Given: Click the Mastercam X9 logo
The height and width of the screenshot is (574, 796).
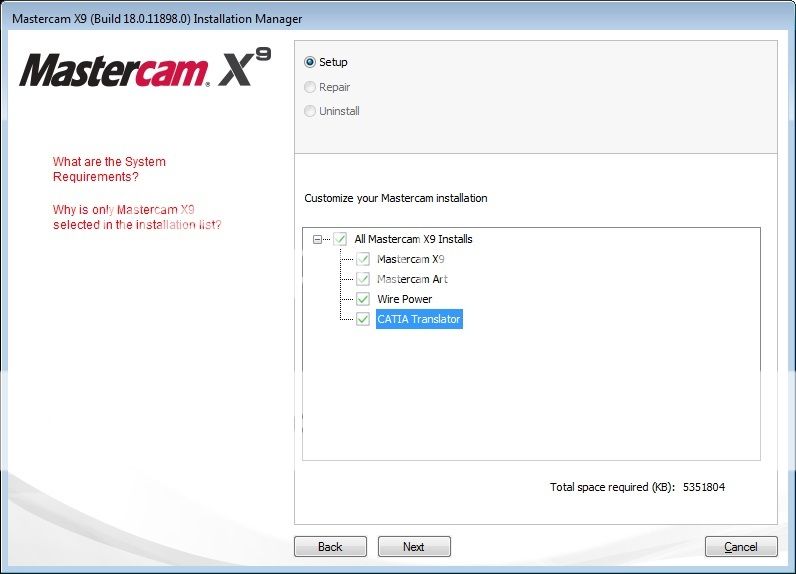Looking at the screenshot, I should tap(145, 70).
